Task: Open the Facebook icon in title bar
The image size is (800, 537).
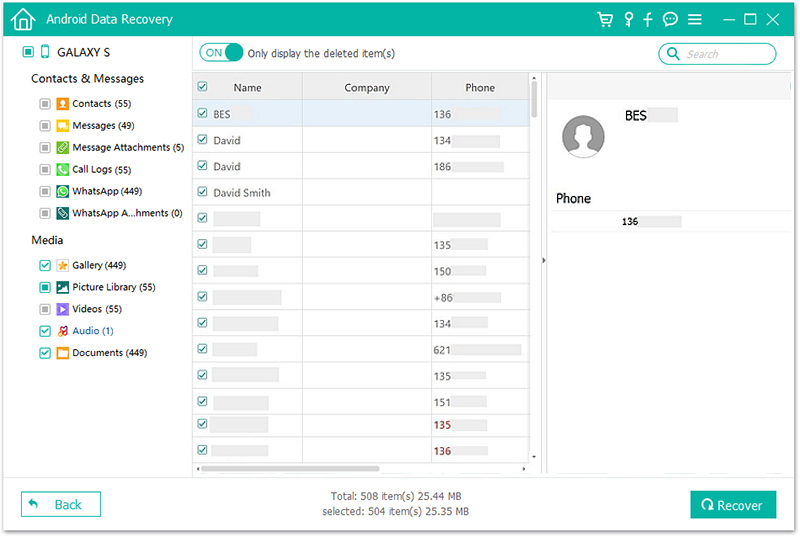Action: (647, 19)
